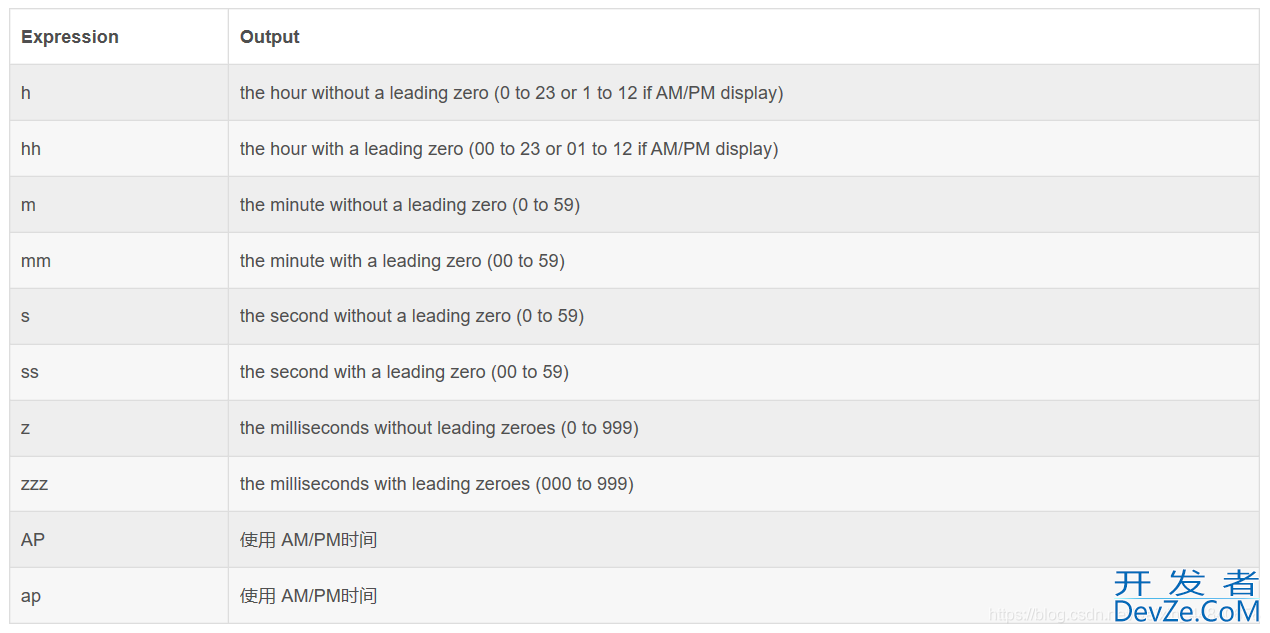Open the blog.csdn watermark link
The height and width of the screenshot is (633, 1270).
[x=1050, y=615]
